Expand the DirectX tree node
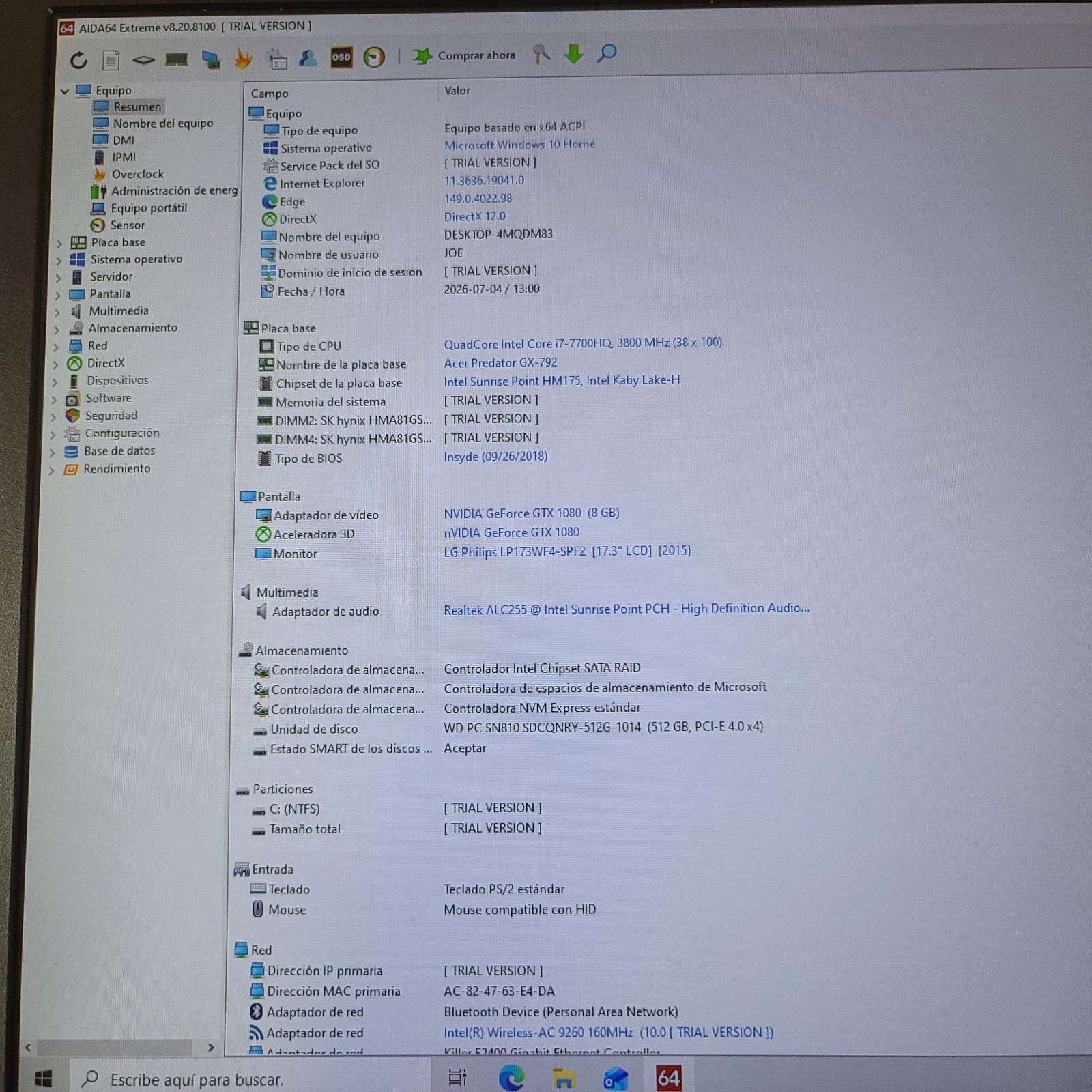 coord(55,364)
